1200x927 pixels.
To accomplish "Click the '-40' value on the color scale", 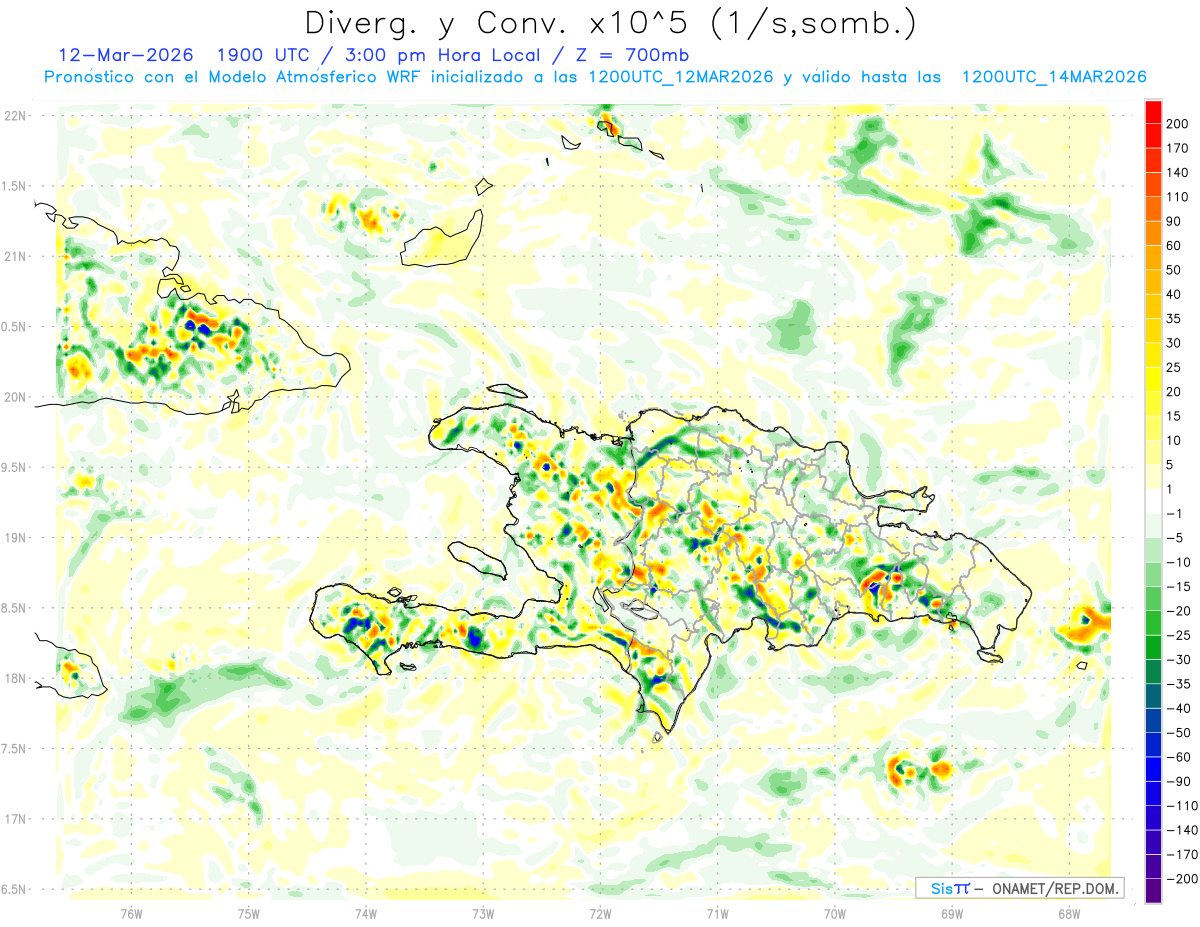I will (1179, 709).
